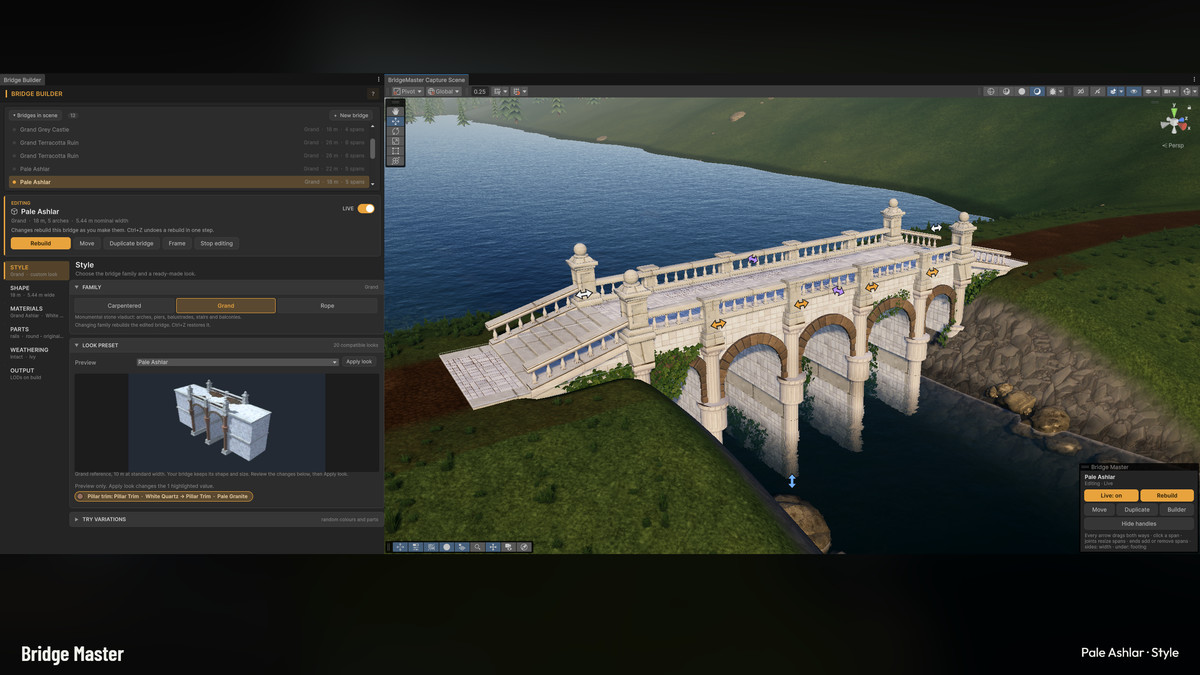1200x675 pixels.
Task: Toggle scene lighting icon in scene toolbar
Action: pyautogui.click(x=1097, y=91)
